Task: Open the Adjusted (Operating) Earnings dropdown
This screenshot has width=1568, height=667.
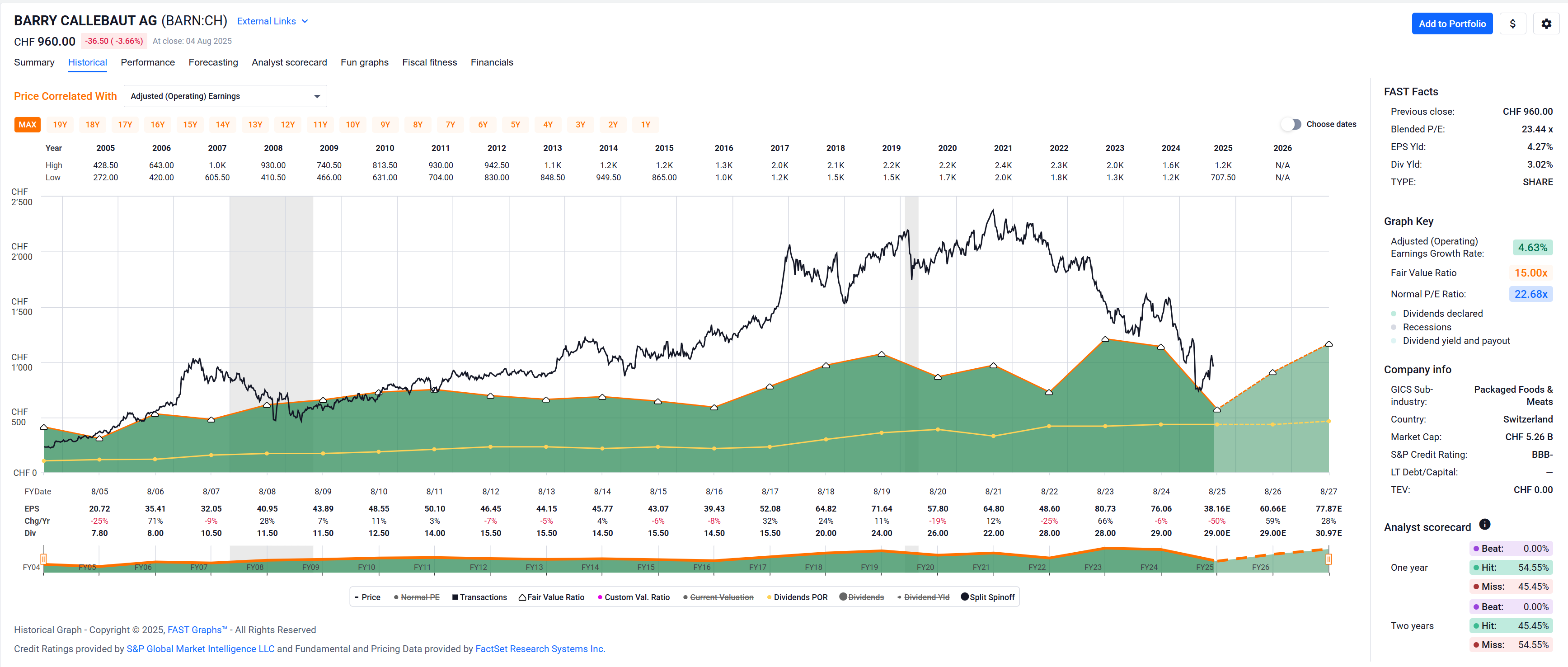Action: [x=225, y=96]
